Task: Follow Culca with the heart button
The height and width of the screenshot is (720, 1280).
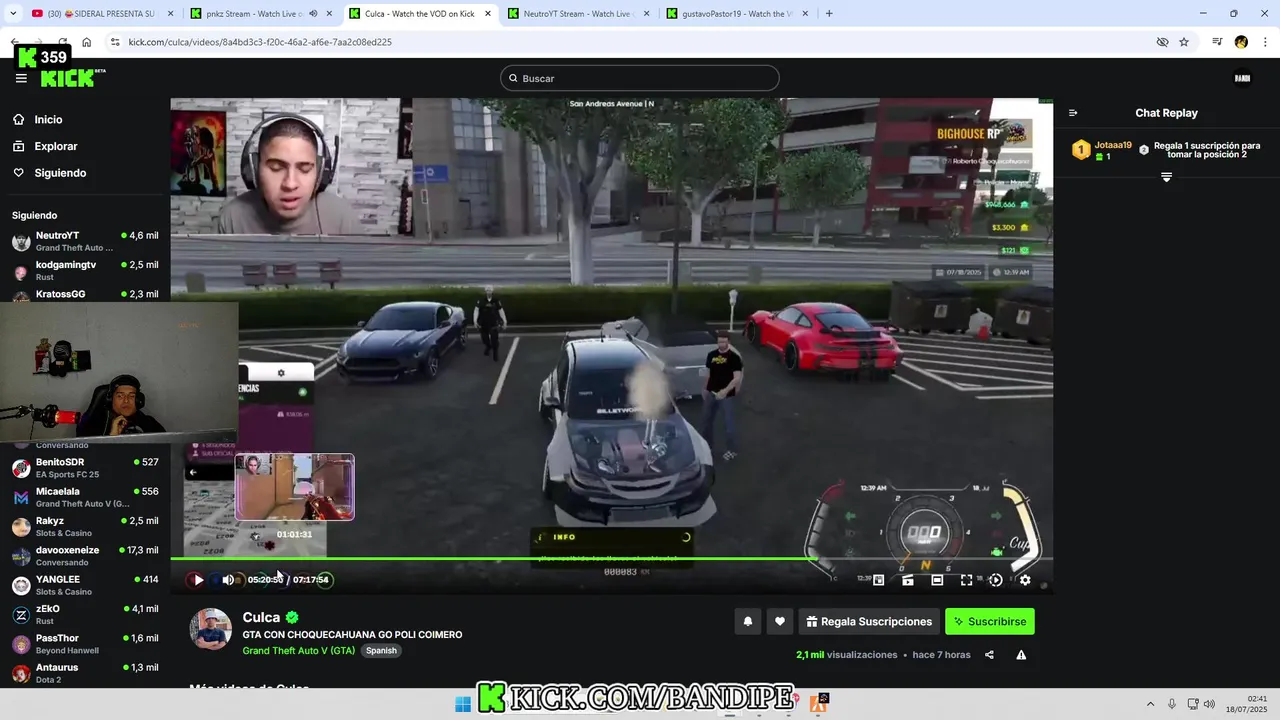Action: pyautogui.click(x=780, y=621)
